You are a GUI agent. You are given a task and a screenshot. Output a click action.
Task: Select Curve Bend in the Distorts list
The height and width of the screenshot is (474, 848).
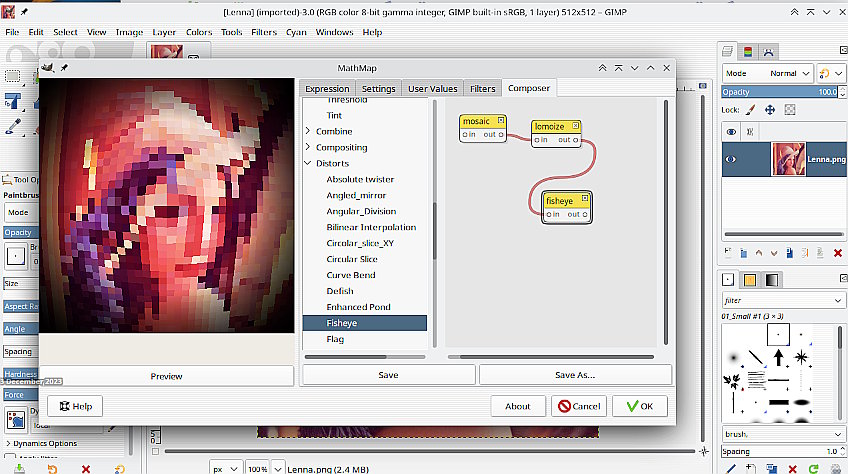351,275
